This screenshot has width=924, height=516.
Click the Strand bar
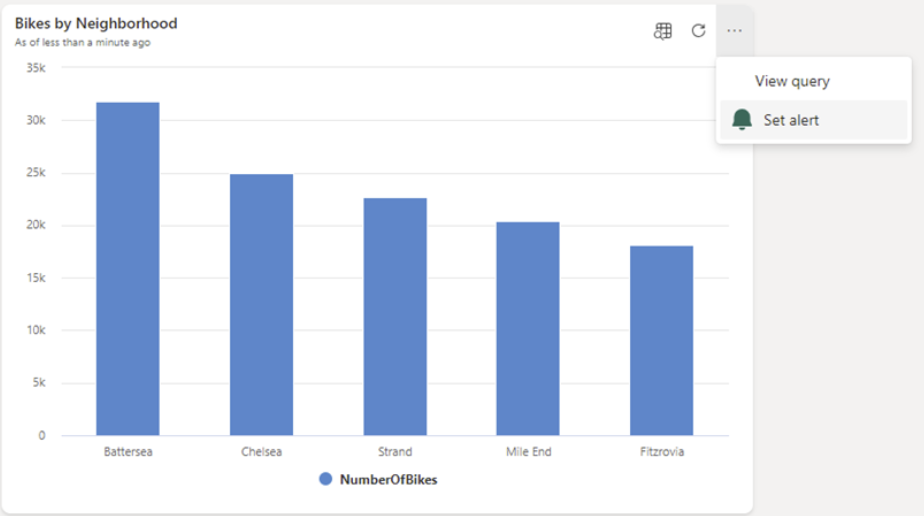pyautogui.click(x=395, y=316)
